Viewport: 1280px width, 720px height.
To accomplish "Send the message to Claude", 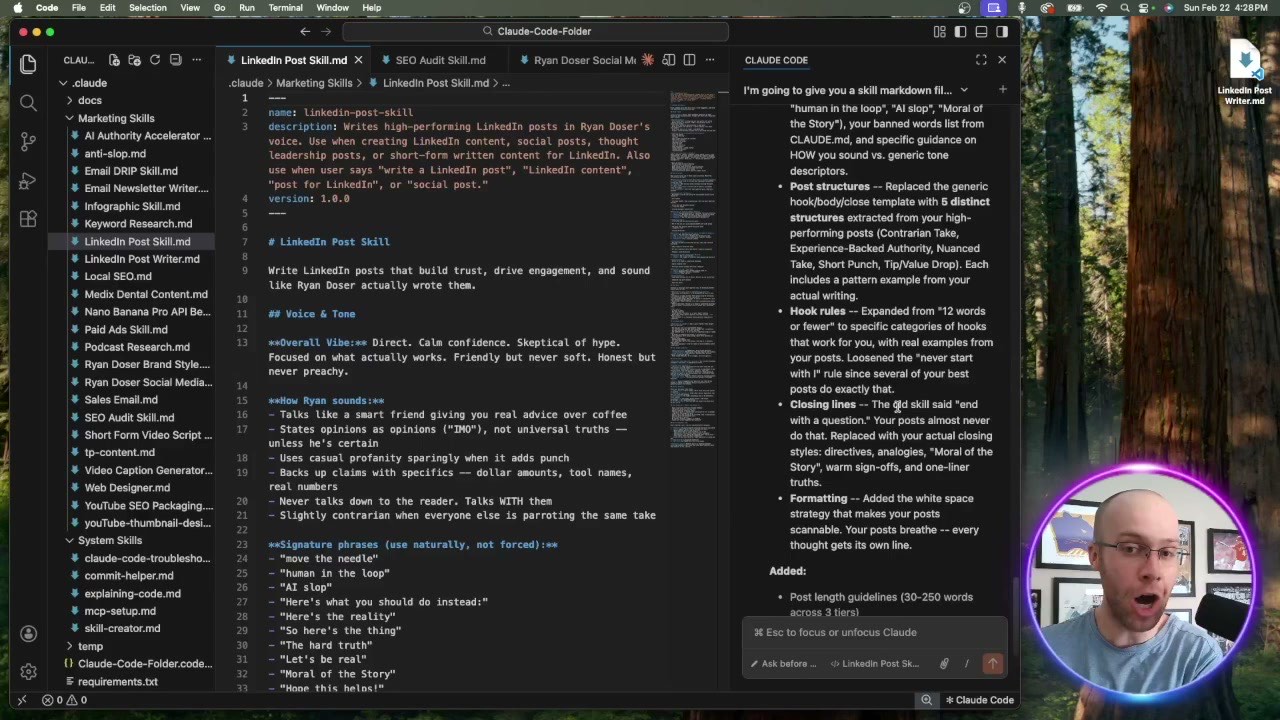I will 992,663.
